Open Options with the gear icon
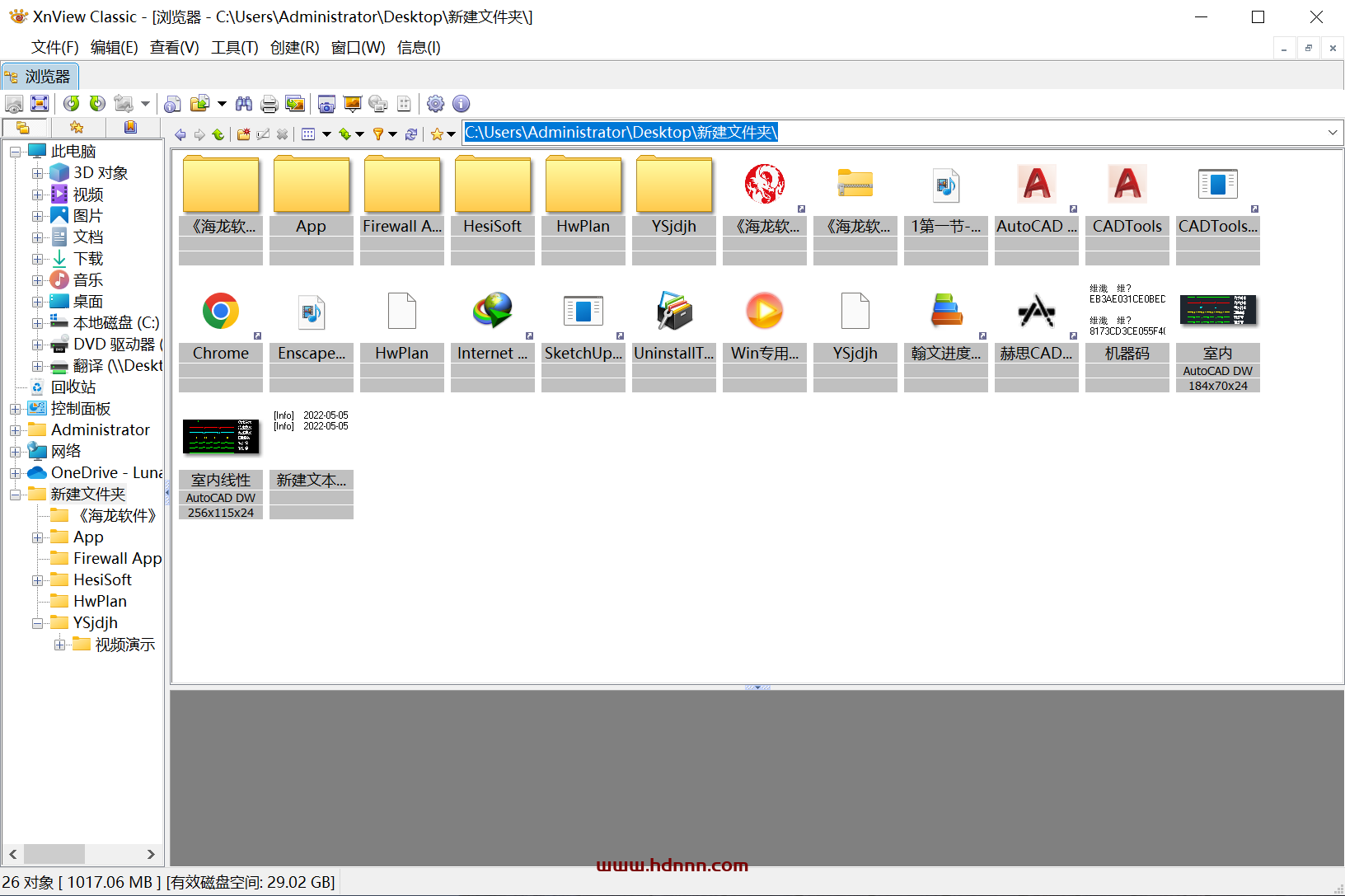Image resolution: width=1345 pixels, height=896 pixels. click(x=436, y=104)
